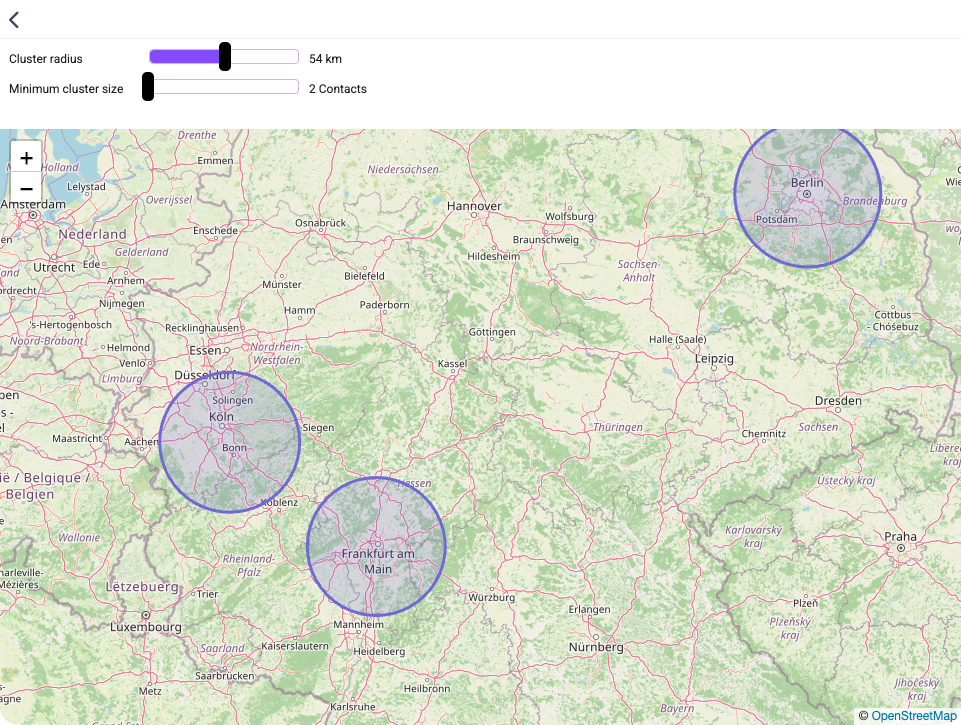The height and width of the screenshot is (725, 961).
Task: Click the '2 Contacts' value text
Action: click(338, 89)
